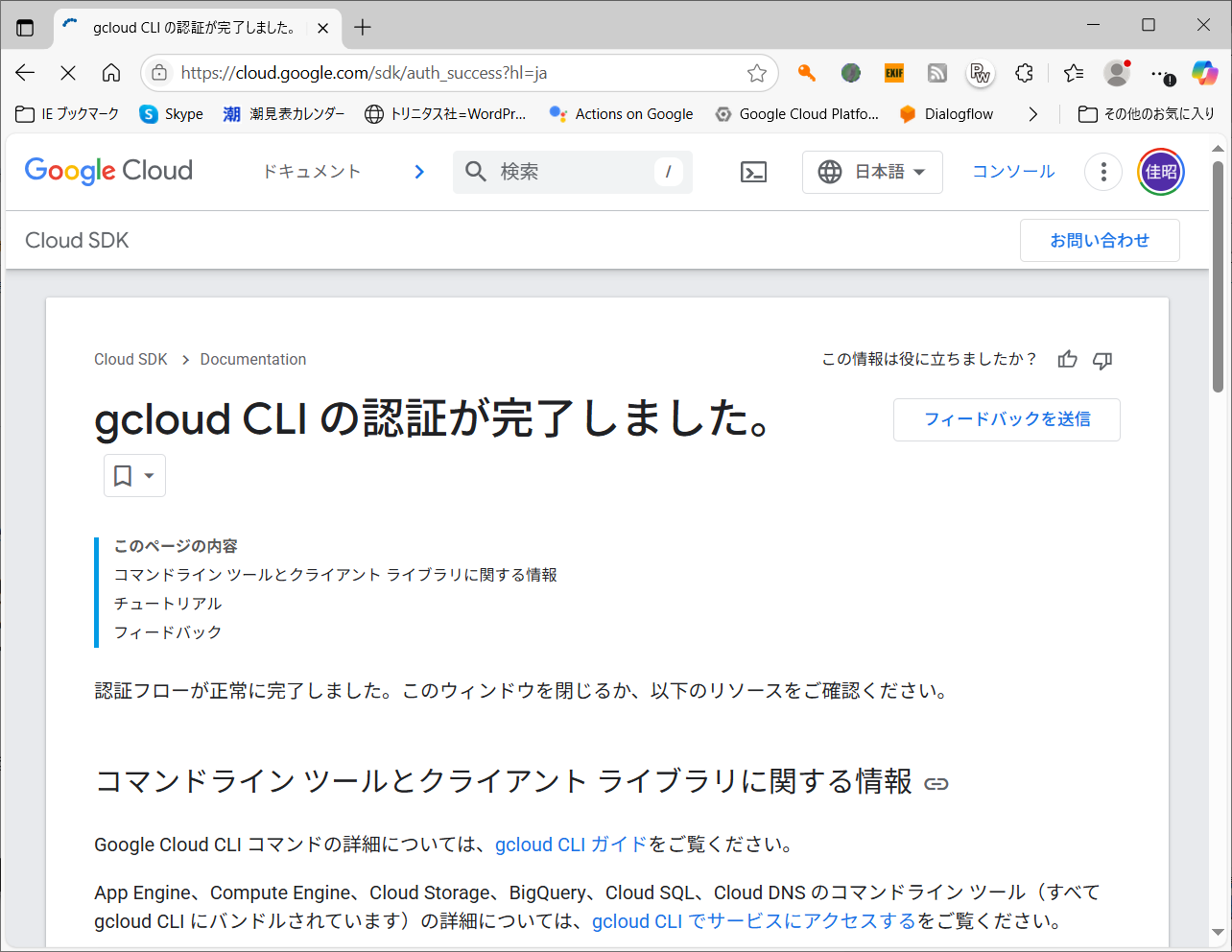
Task: Copy section link beside the command-line tools heading
Action: pos(936,784)
